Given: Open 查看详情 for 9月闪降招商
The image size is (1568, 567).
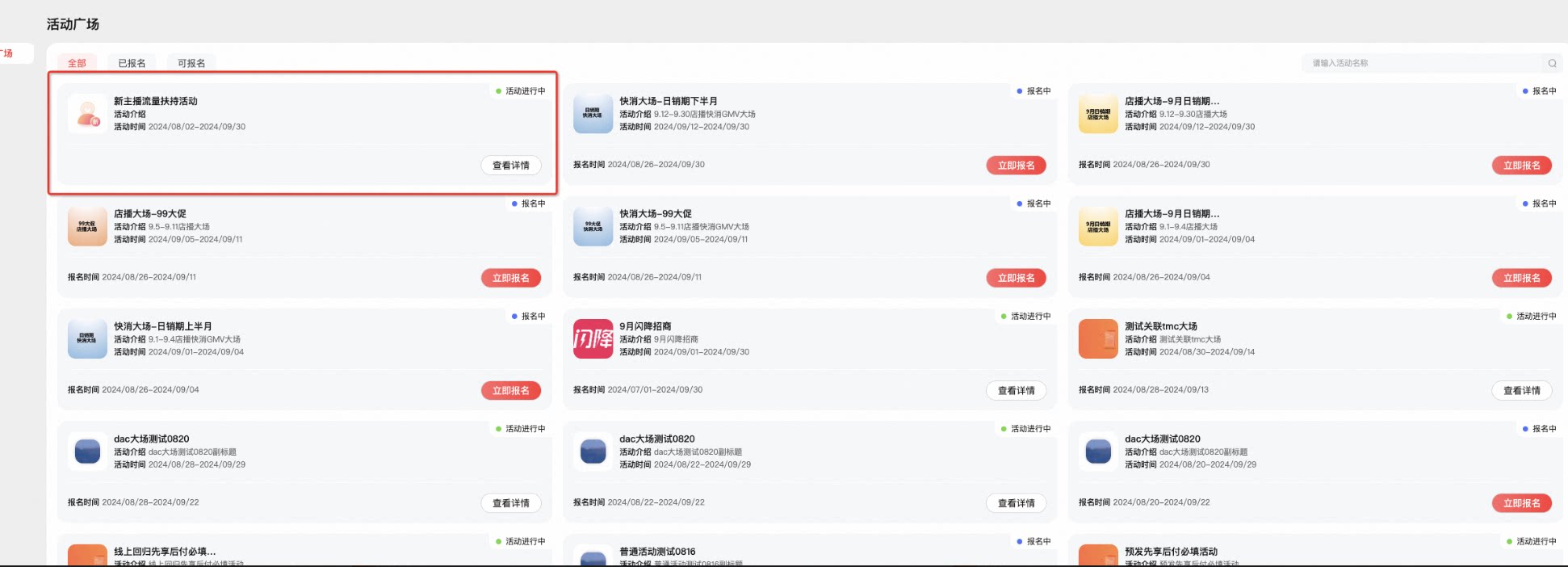Looking at the screenshot, I should coord(1016,390).
